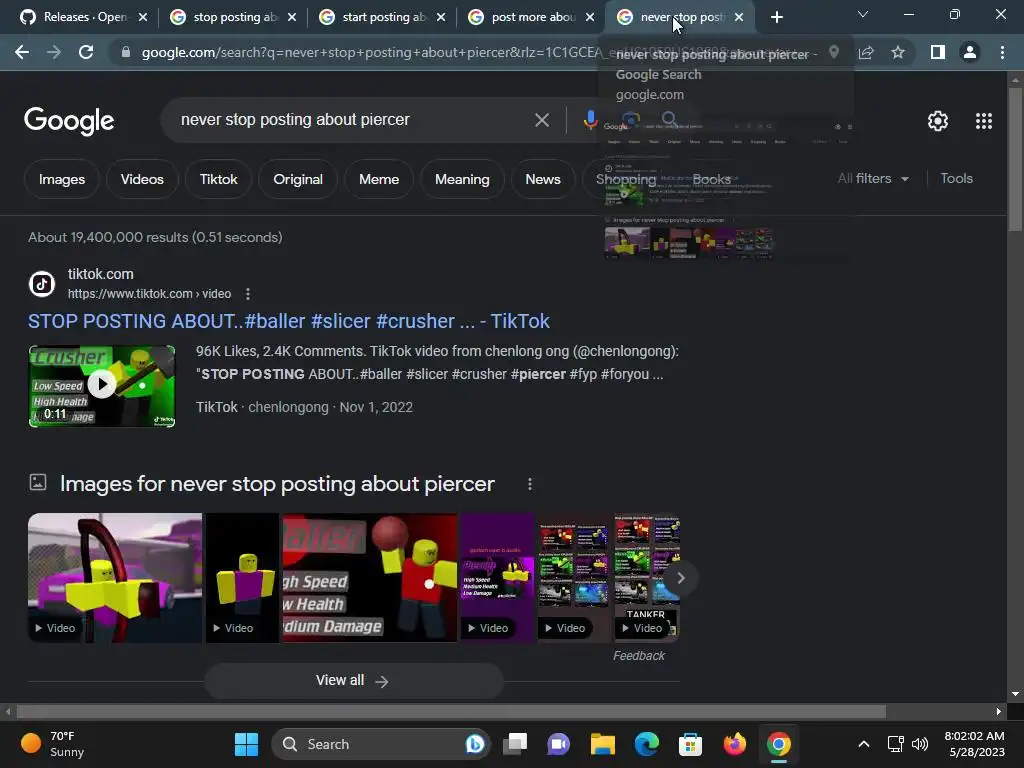Screen dimensions: 1024x768
Task: Open the search Tools button
Action: [956, 178]
